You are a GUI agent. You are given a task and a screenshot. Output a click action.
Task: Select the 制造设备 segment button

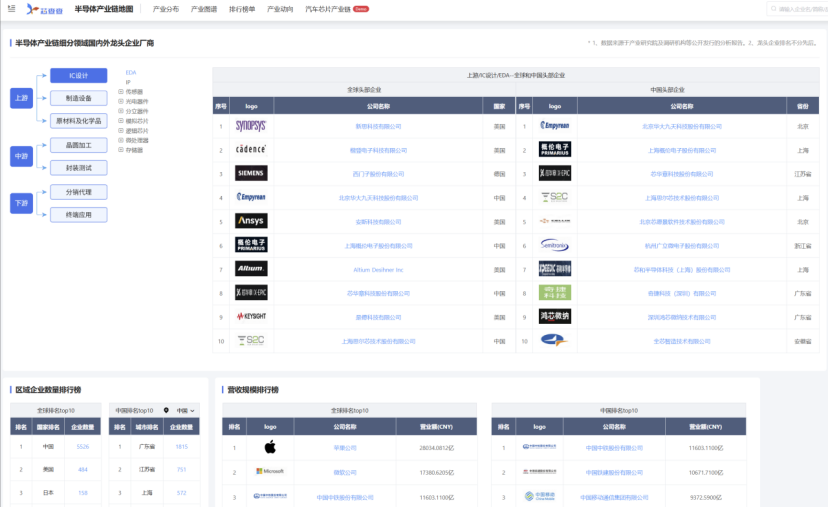click(x=79, y=98)
